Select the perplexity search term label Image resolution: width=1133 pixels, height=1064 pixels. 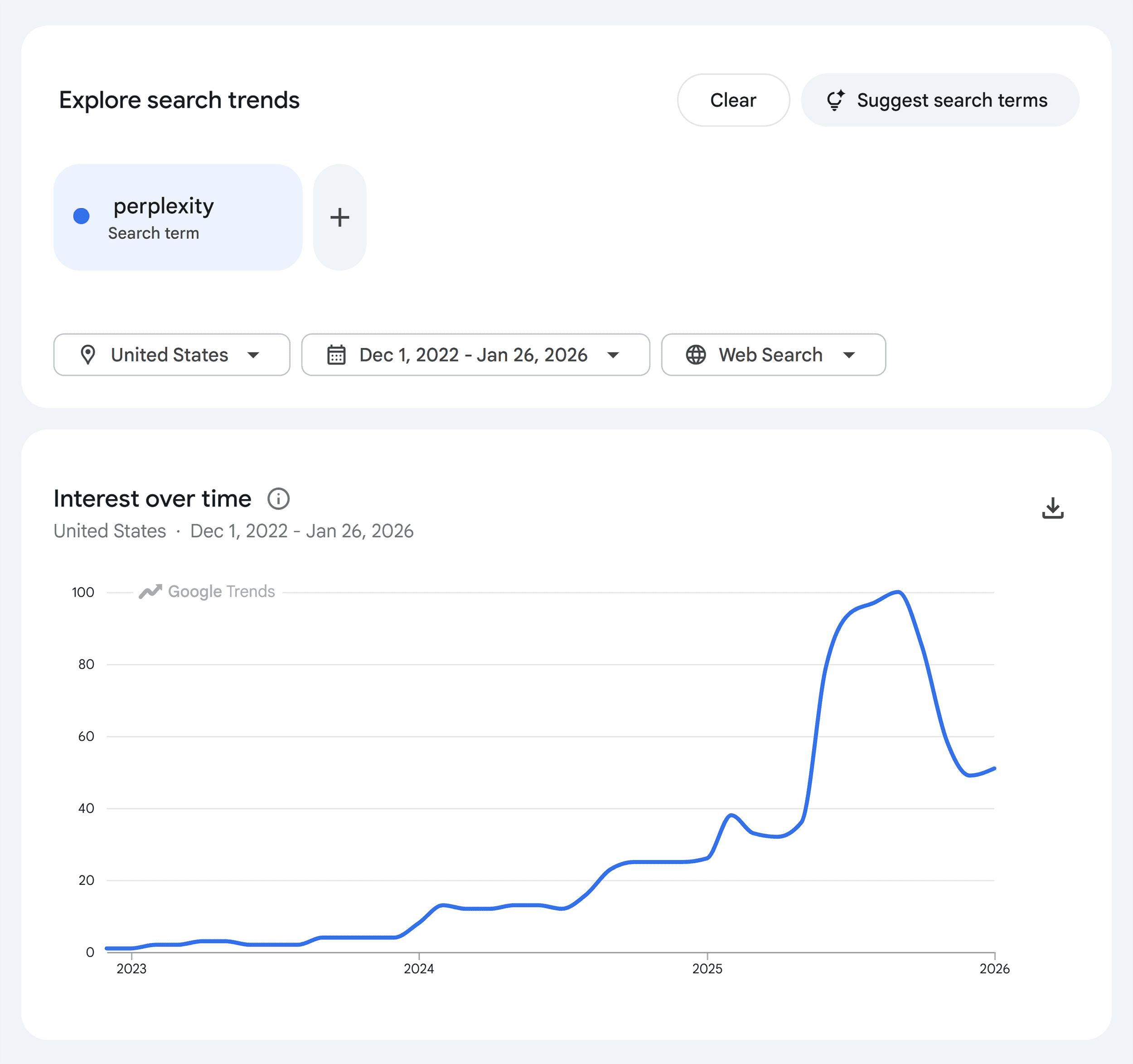pyautogui.click(x=163, y=206)
